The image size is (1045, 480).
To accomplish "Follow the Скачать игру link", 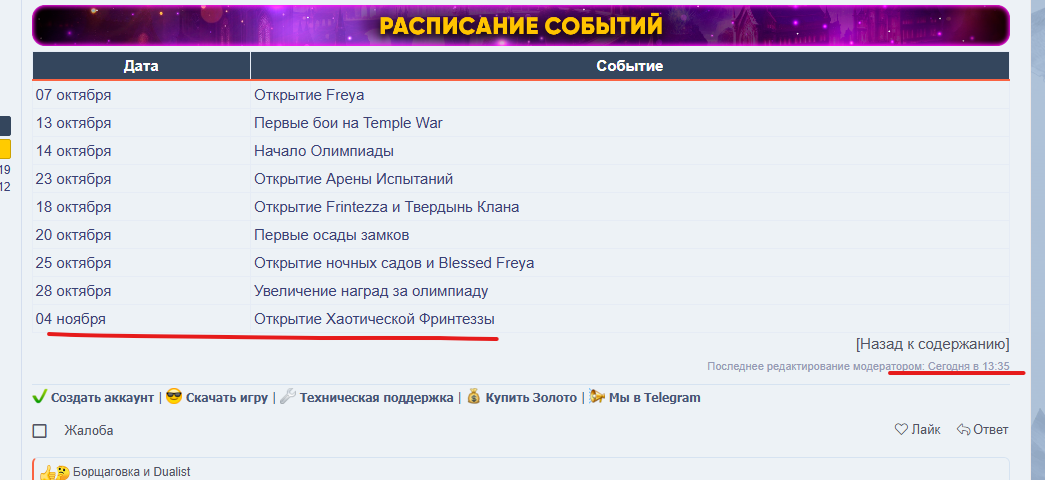I will coord(226,397).
